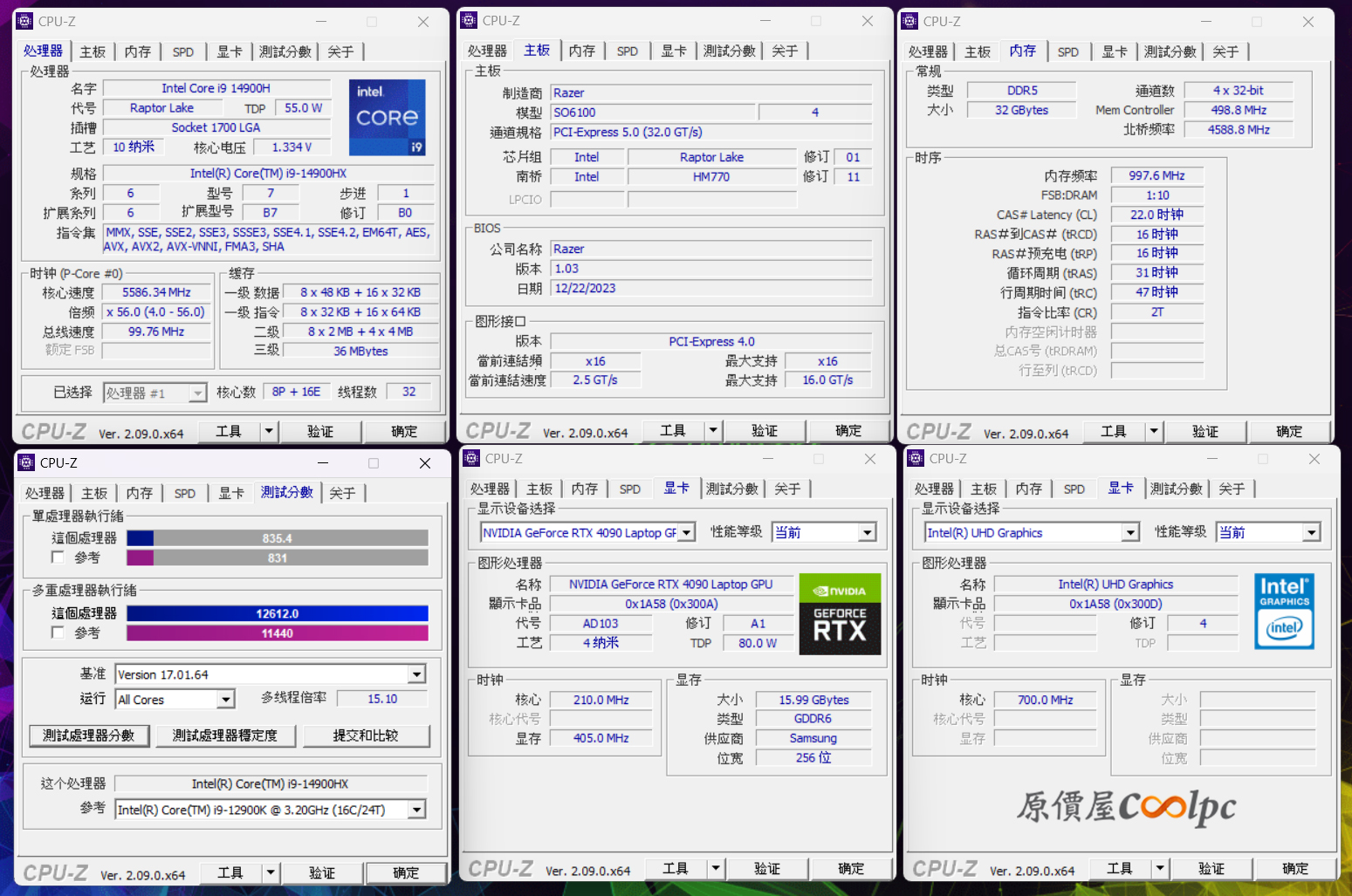Click CPU-Z title icon in NVIDIA graphics window
The image size is (1352, 896).
(x=472, y=458)
